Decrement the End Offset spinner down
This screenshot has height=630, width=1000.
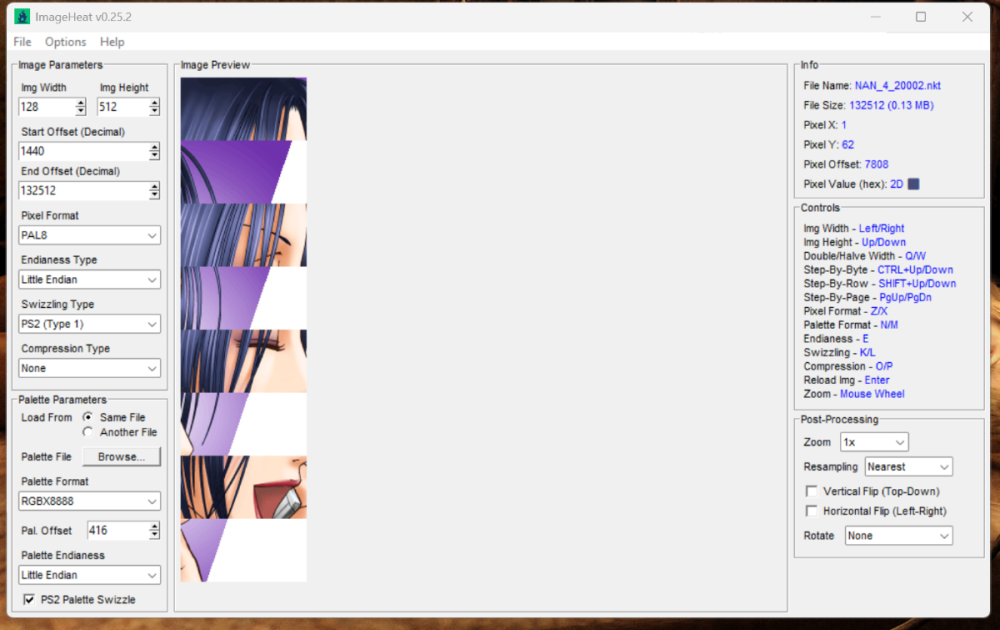click(154, 195)
